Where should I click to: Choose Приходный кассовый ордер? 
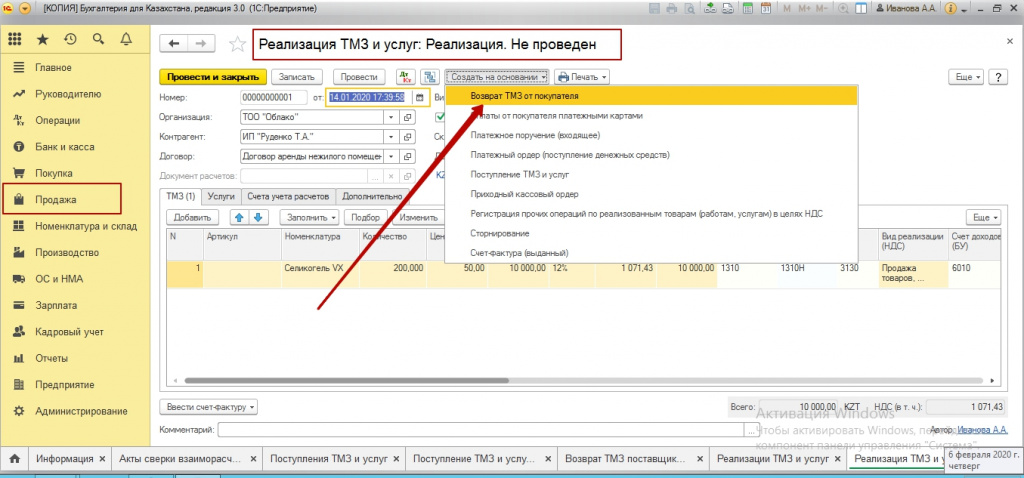651,194
